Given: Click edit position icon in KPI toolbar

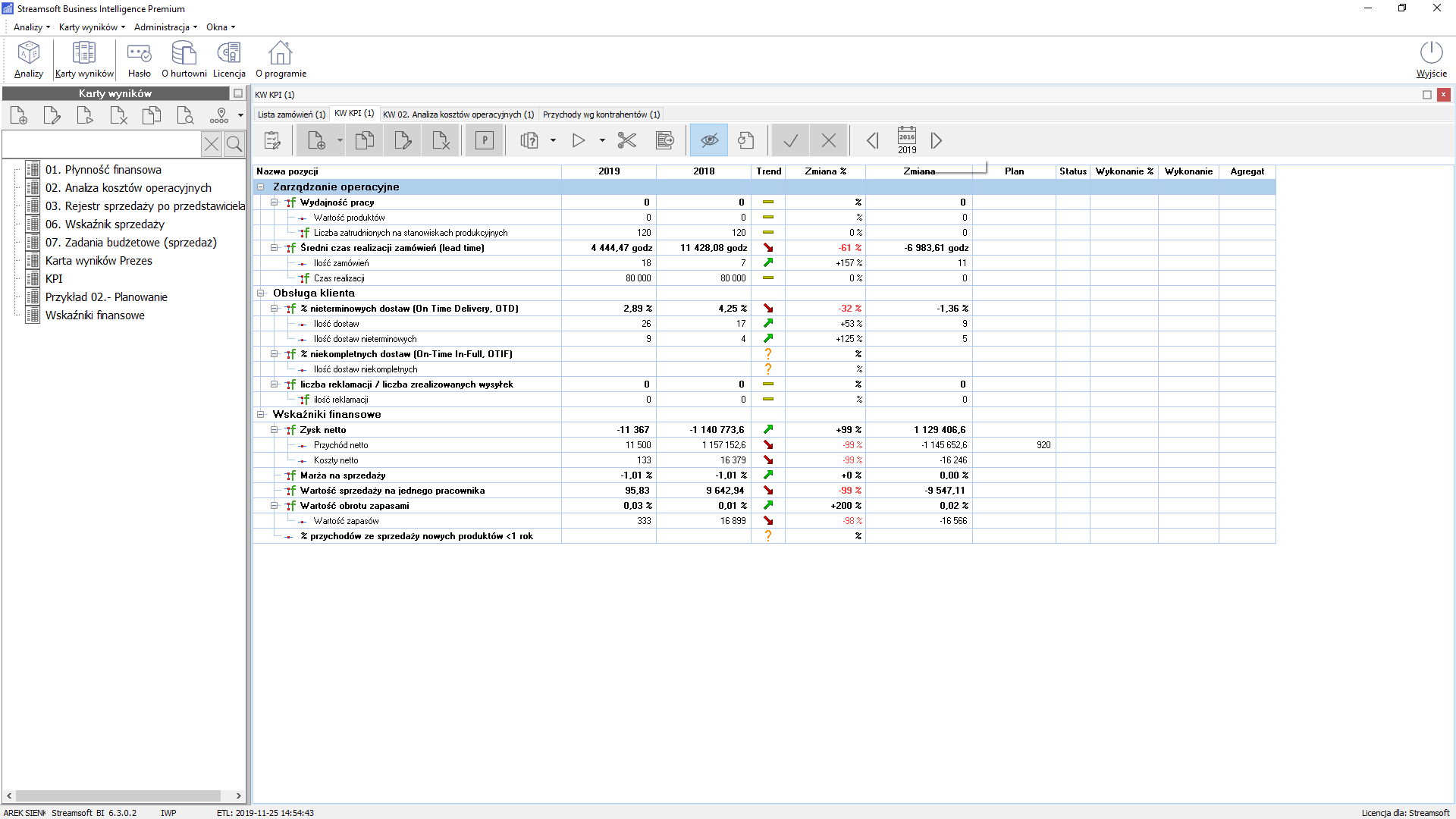Looking at the screenshot, I should point(403,140).
